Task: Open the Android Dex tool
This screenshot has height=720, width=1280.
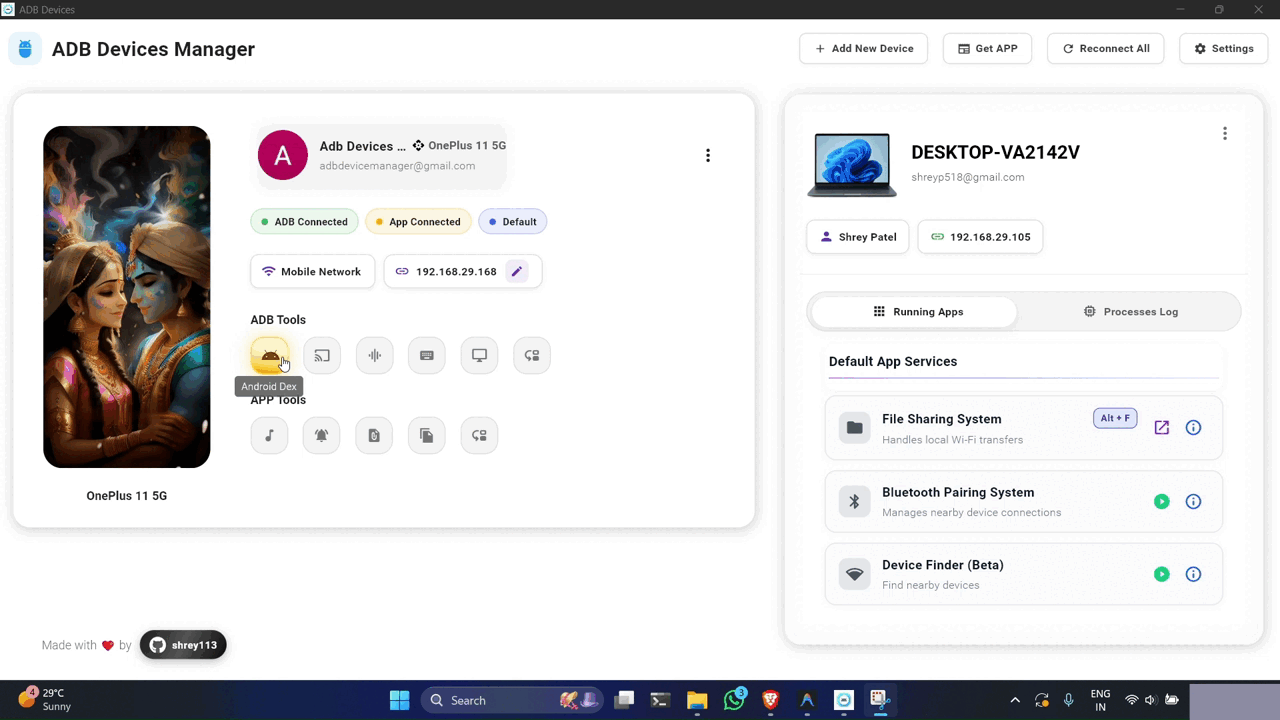Action: pos(269,355)
